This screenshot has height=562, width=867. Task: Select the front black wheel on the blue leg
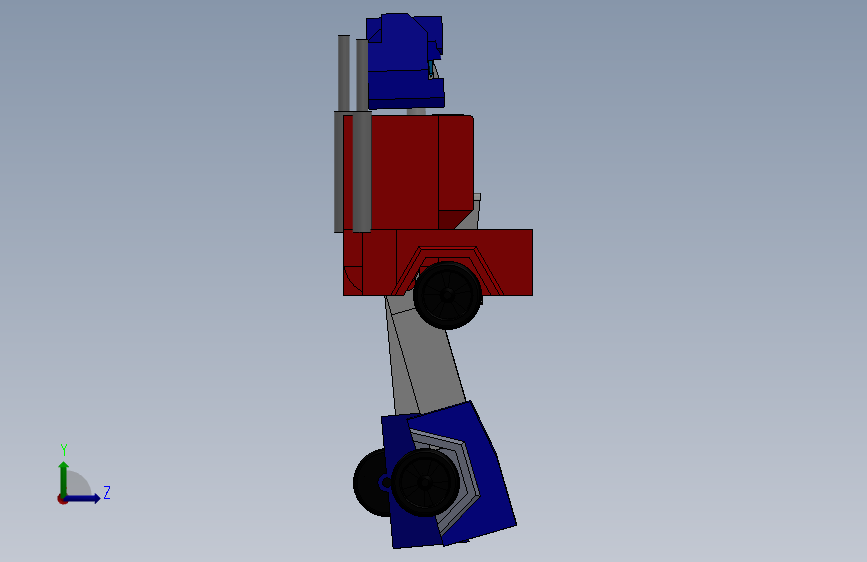click(425, 482)
